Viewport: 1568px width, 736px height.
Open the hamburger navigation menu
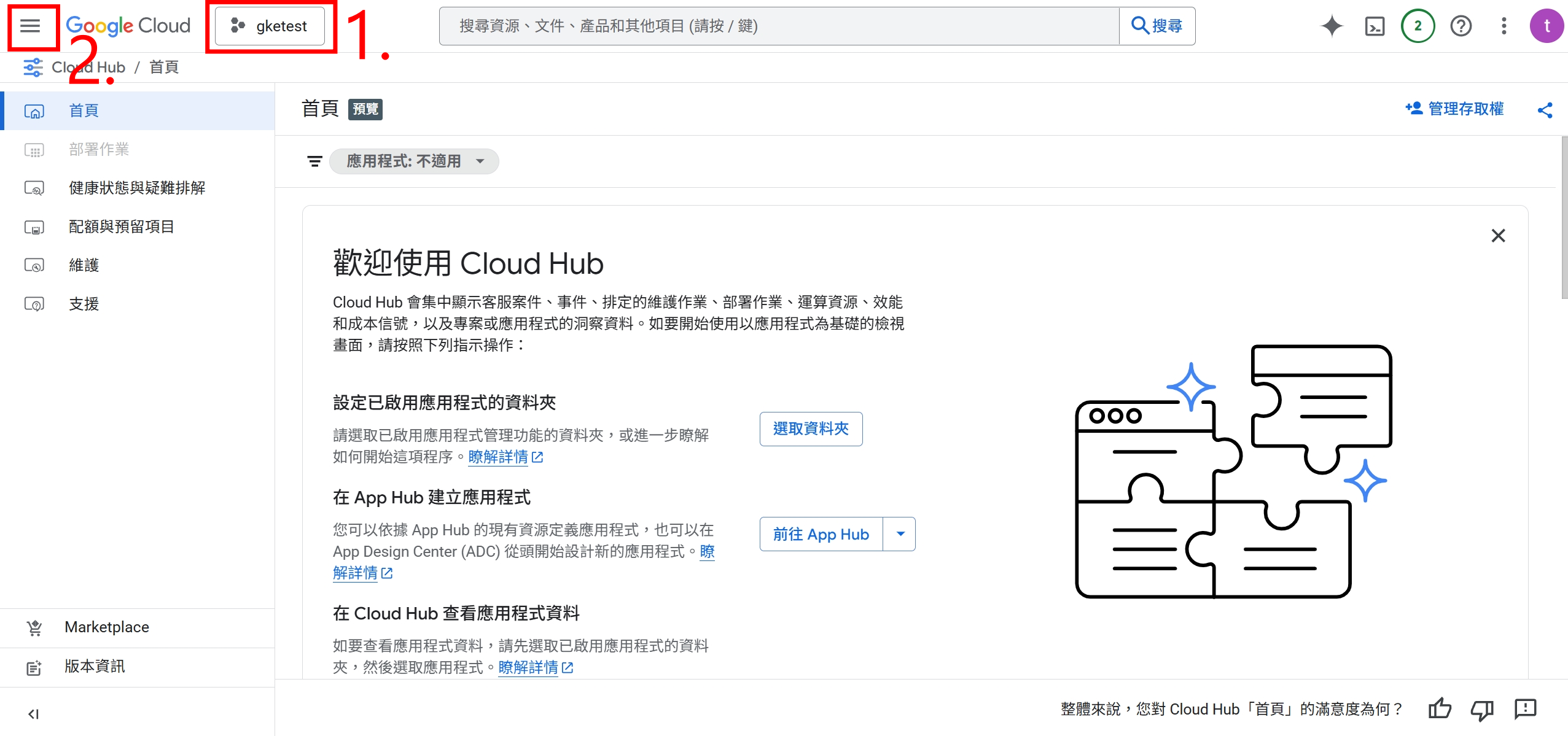pos(30,26)
